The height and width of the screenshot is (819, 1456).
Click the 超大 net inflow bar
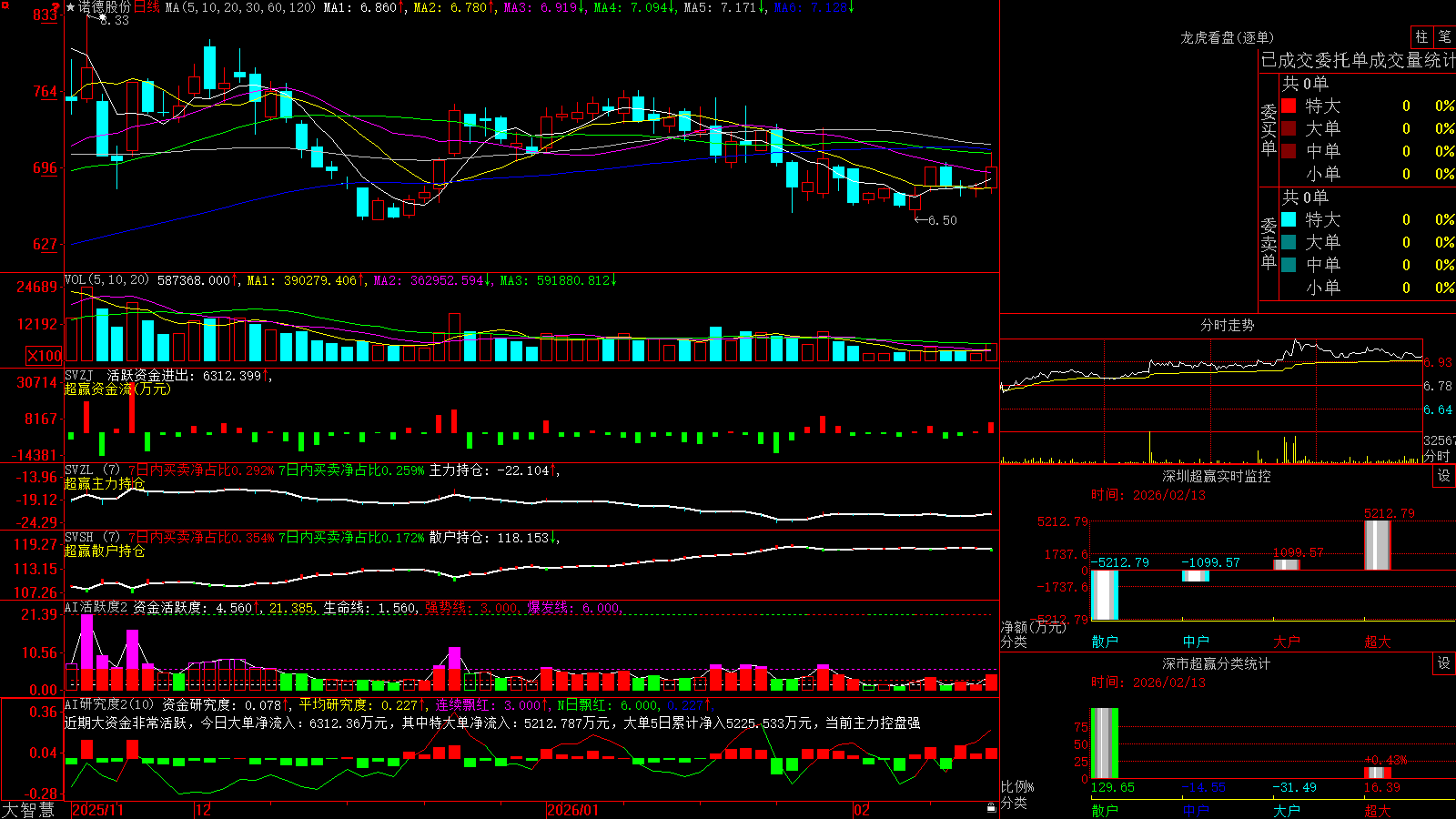pyautogui.click(x=1378, y=545)
